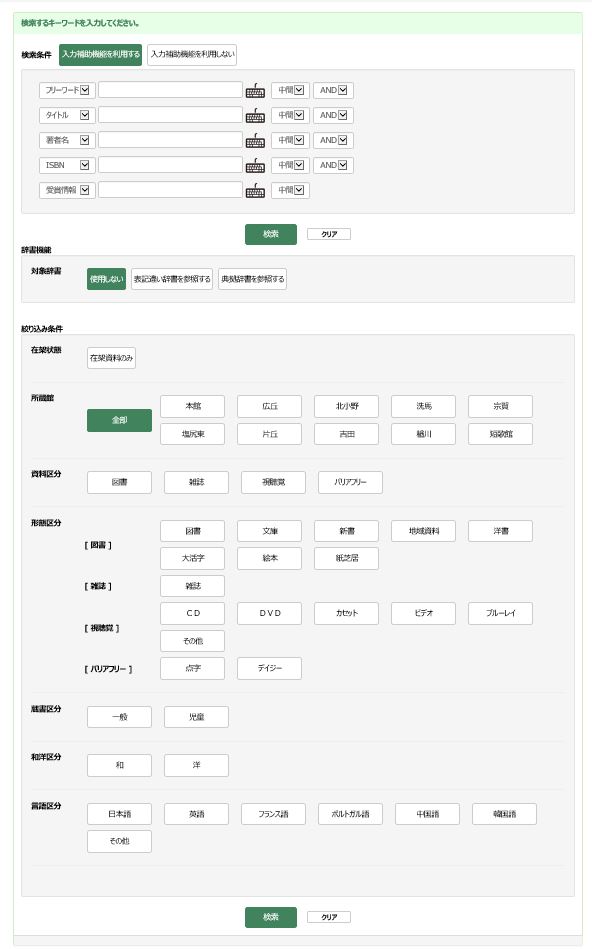
Task: Open the on-screen keyboard for the フリーワード field
Action: pyautogui.click(x=255, y=91)
